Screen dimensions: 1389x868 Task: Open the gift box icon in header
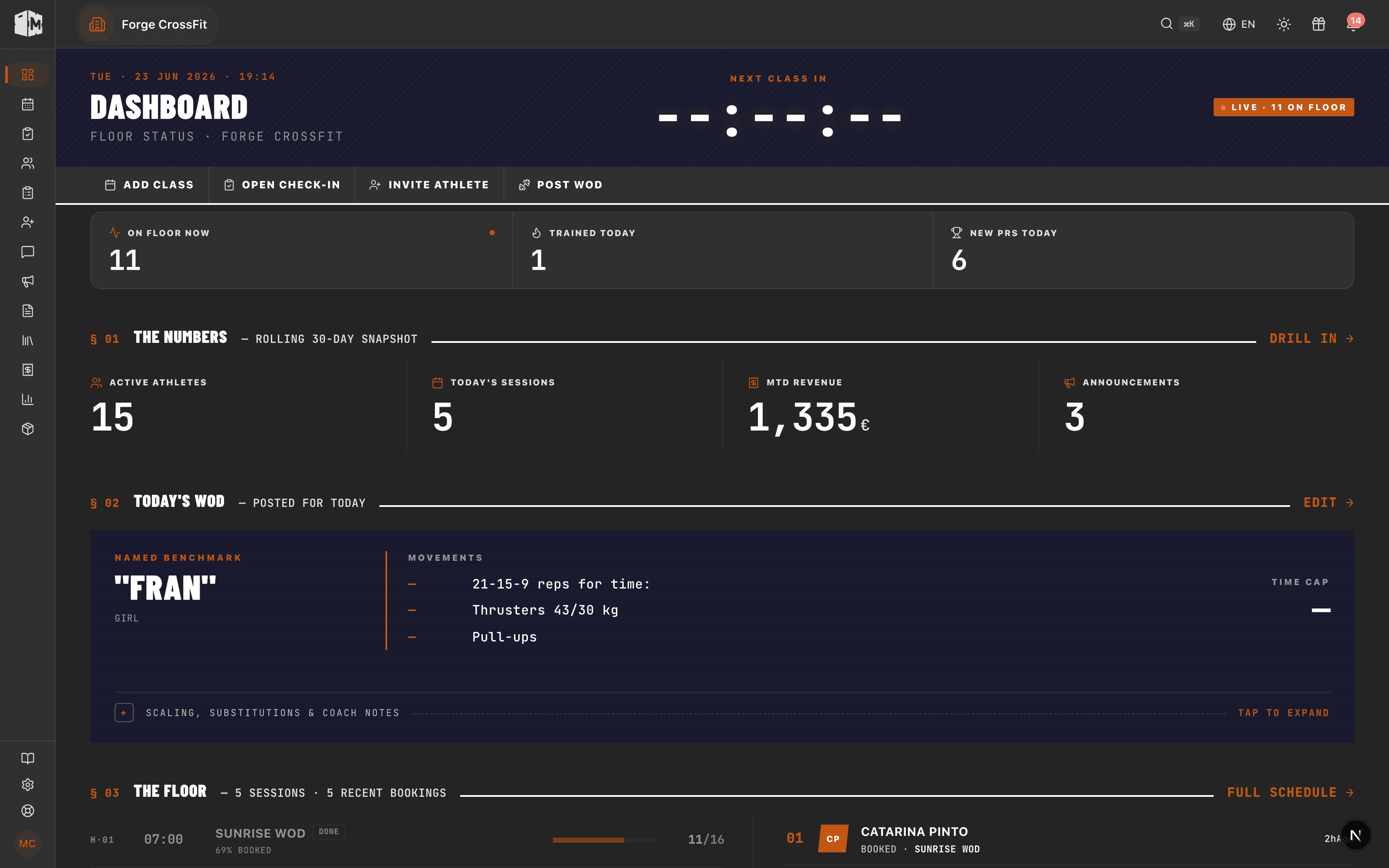coord(1318,24)
